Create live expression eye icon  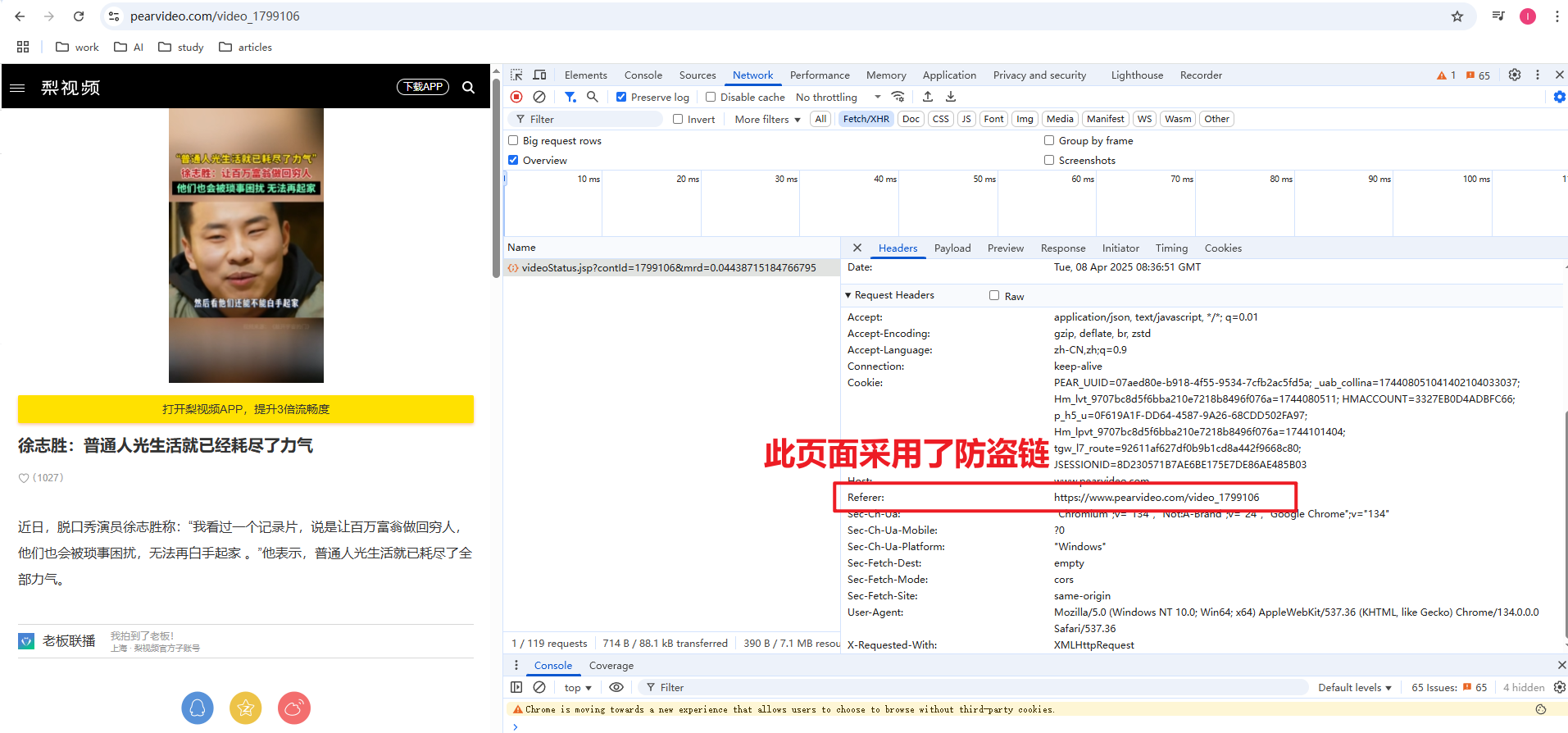[x=616, y=687]
